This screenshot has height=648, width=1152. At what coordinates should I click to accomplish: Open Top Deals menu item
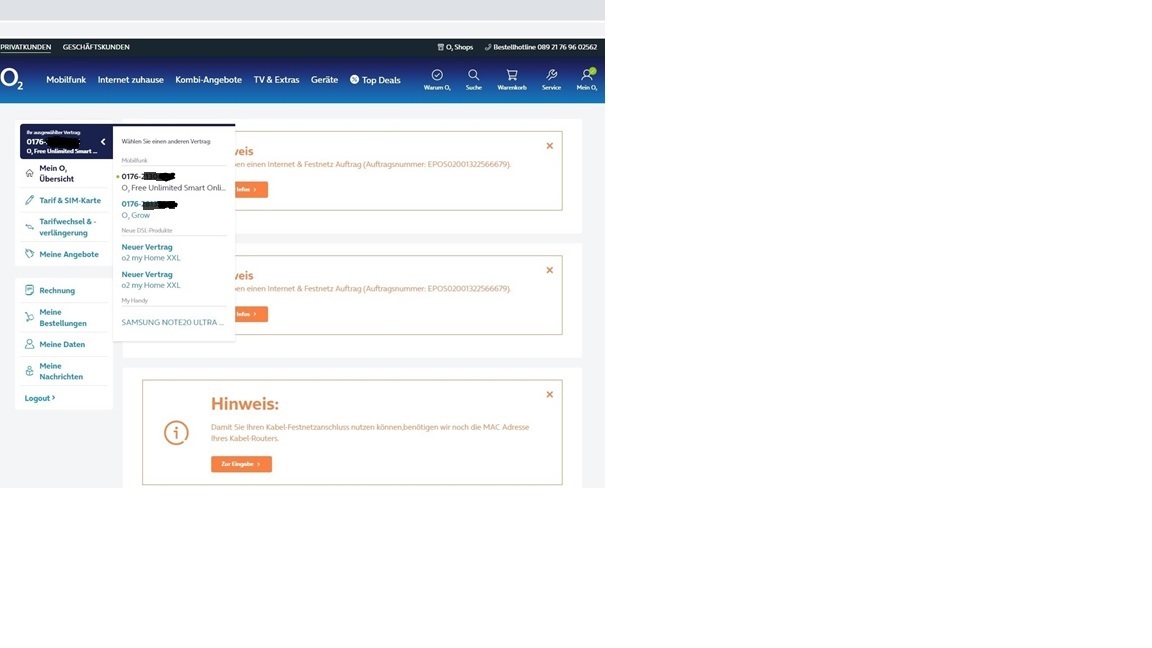tap(375, 79)
